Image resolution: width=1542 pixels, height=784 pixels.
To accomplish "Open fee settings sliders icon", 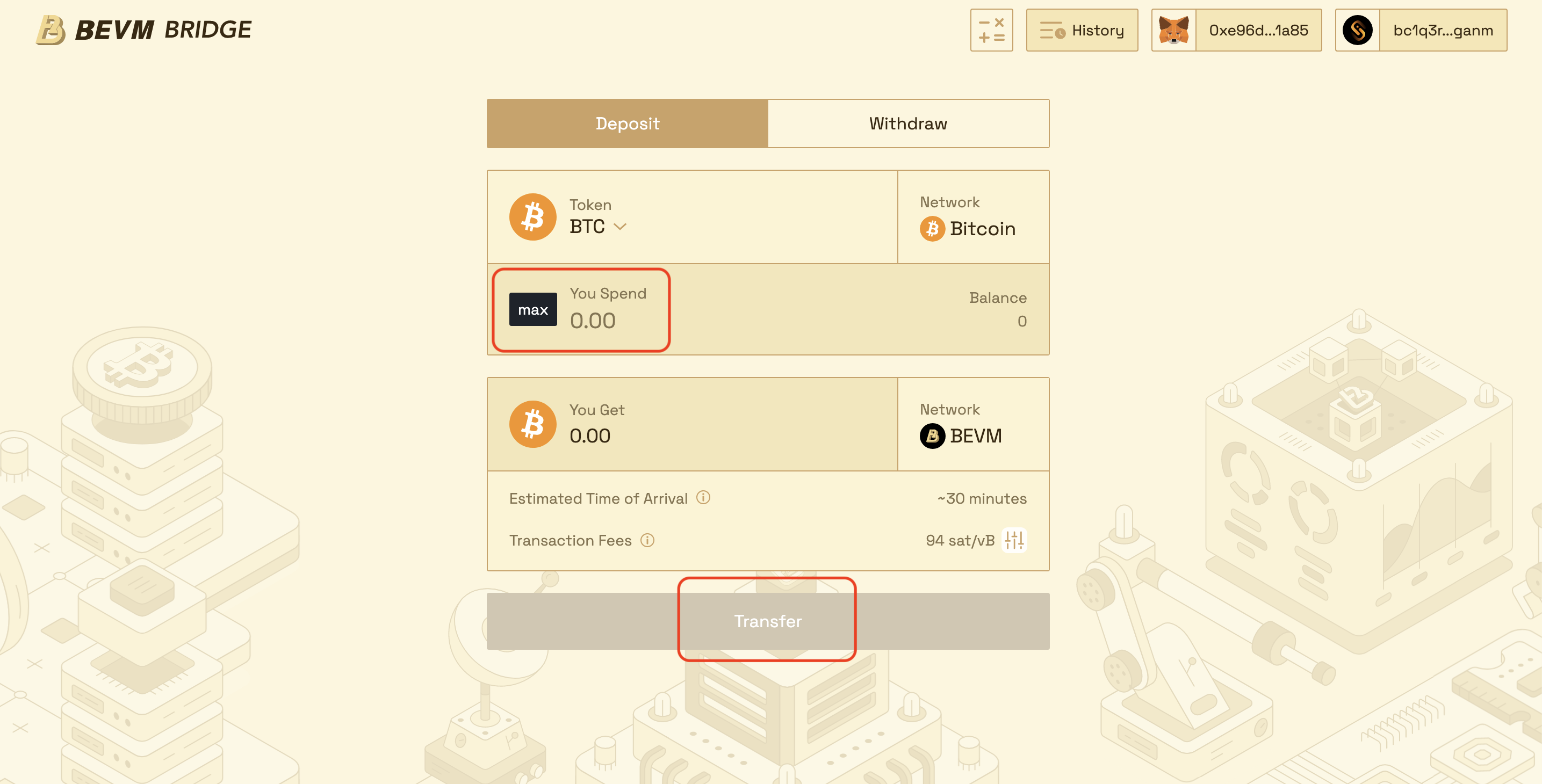I will [1014, 540].
